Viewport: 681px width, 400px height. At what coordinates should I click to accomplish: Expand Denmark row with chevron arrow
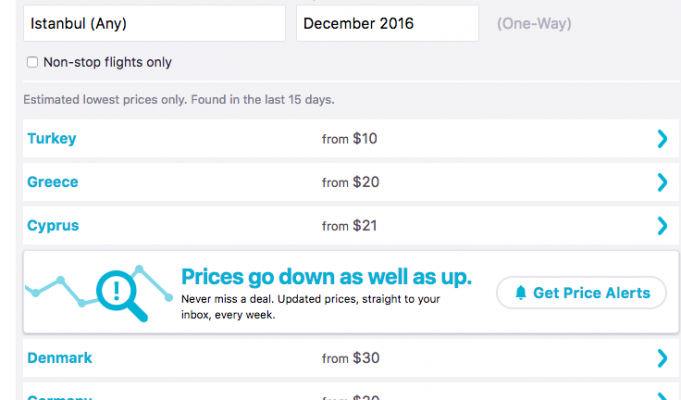point(661,358)
